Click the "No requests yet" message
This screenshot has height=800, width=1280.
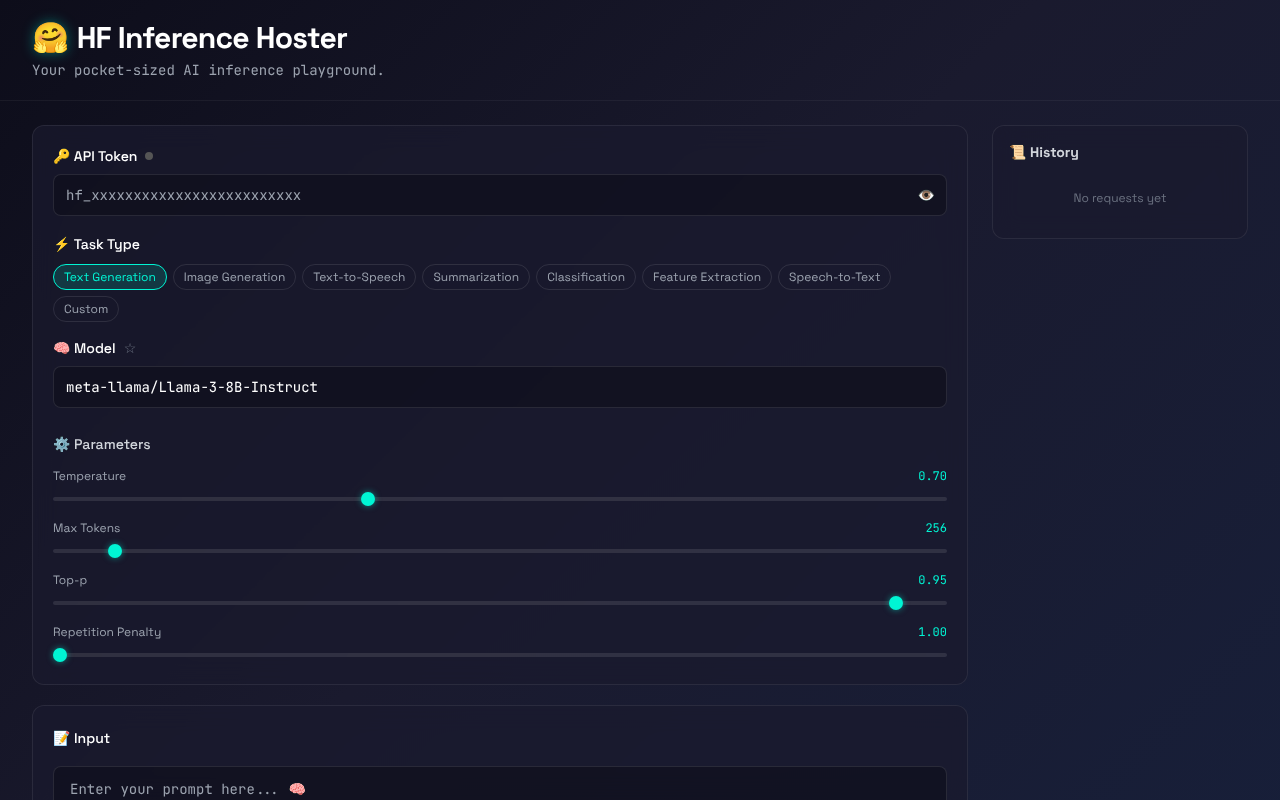click(1120, 198)
